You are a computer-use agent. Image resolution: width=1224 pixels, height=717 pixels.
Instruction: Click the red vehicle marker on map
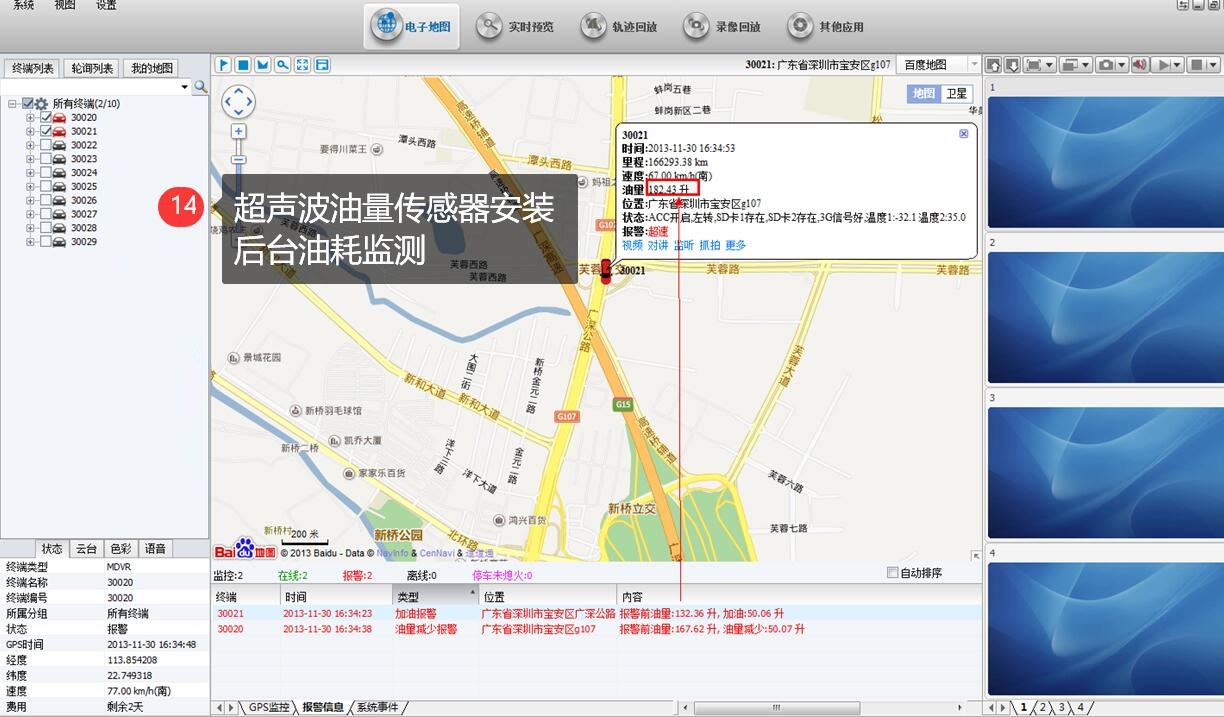605,270
